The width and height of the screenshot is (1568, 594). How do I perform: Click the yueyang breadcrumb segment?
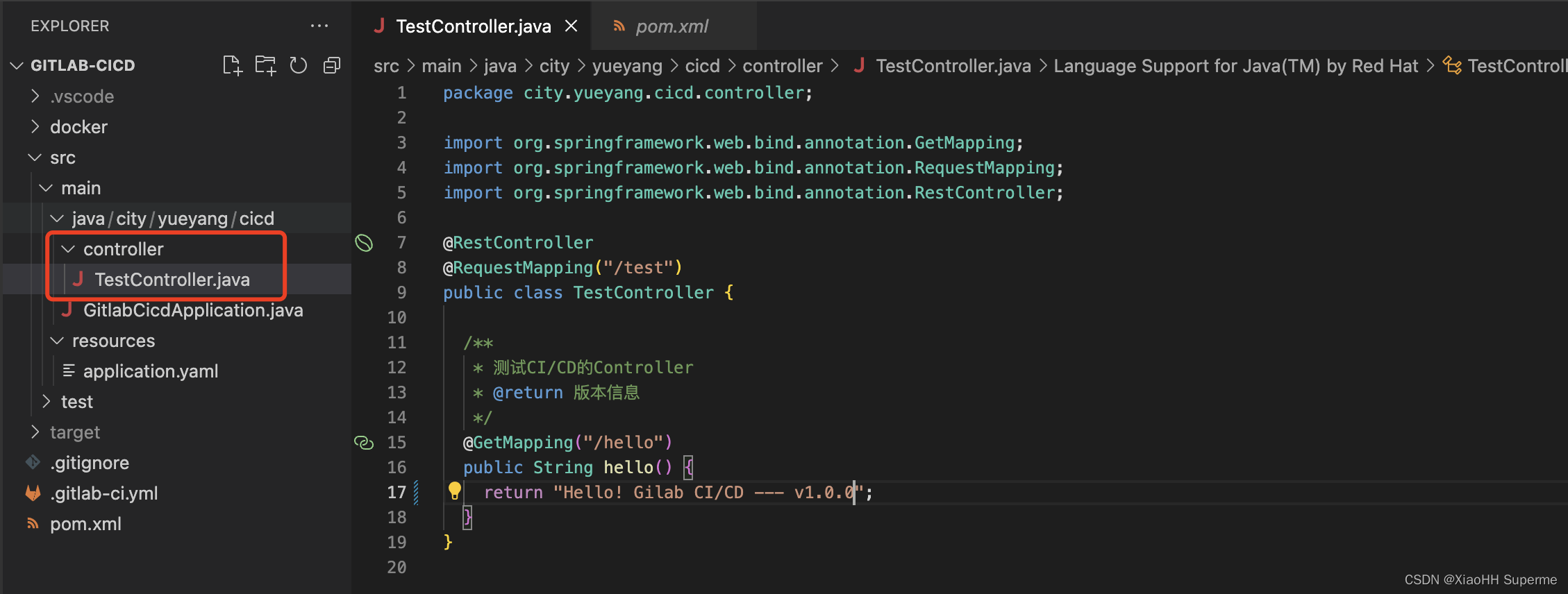627,66
